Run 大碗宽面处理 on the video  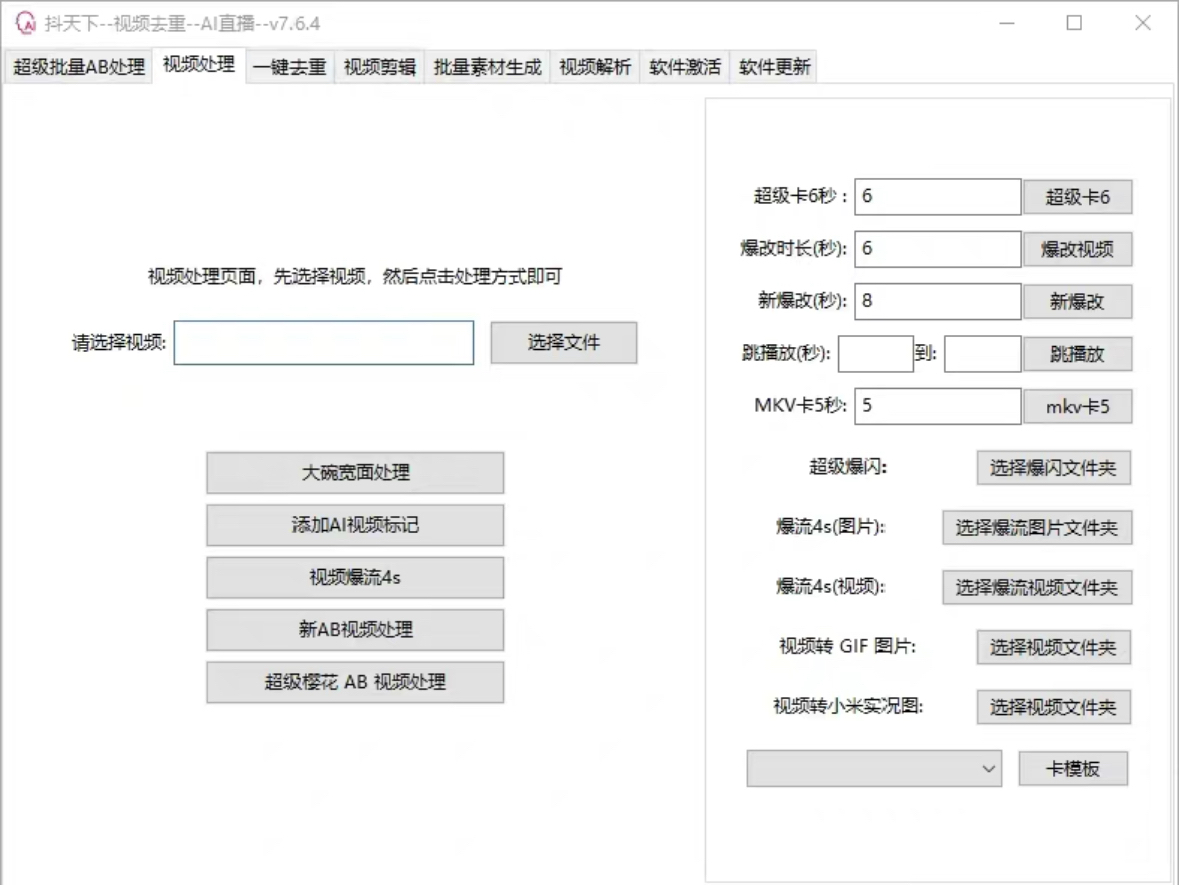355,472
